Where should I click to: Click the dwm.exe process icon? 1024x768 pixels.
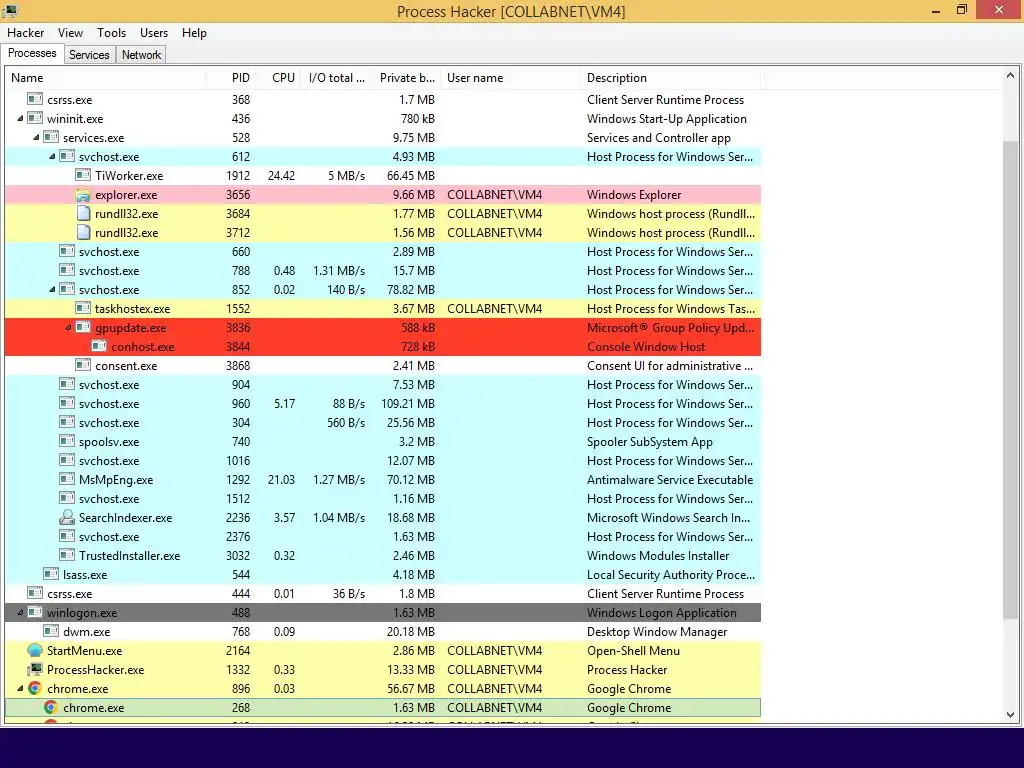click(51, 632)
